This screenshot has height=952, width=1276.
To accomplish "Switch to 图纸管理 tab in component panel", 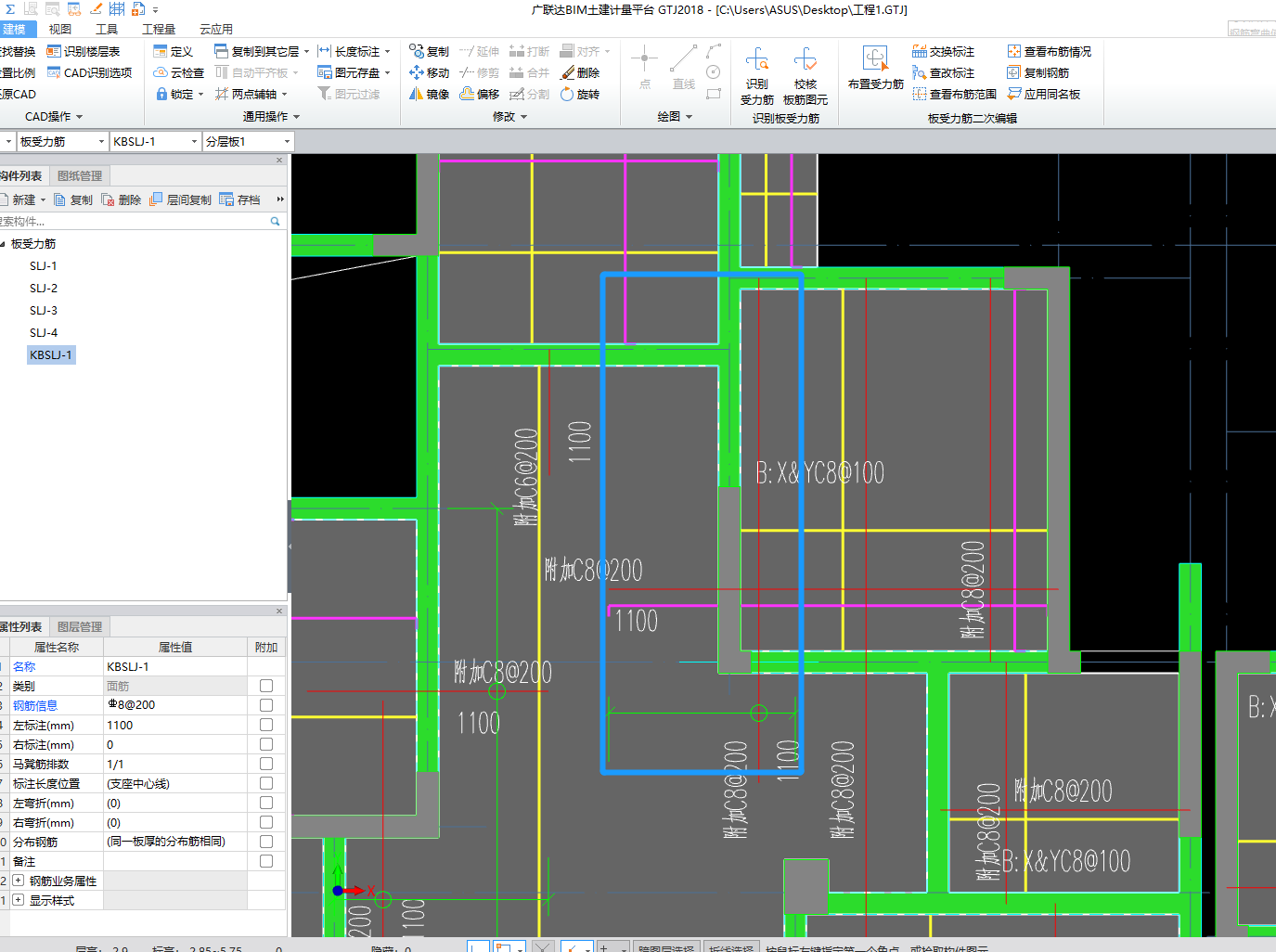I will [x=80, y=176].
